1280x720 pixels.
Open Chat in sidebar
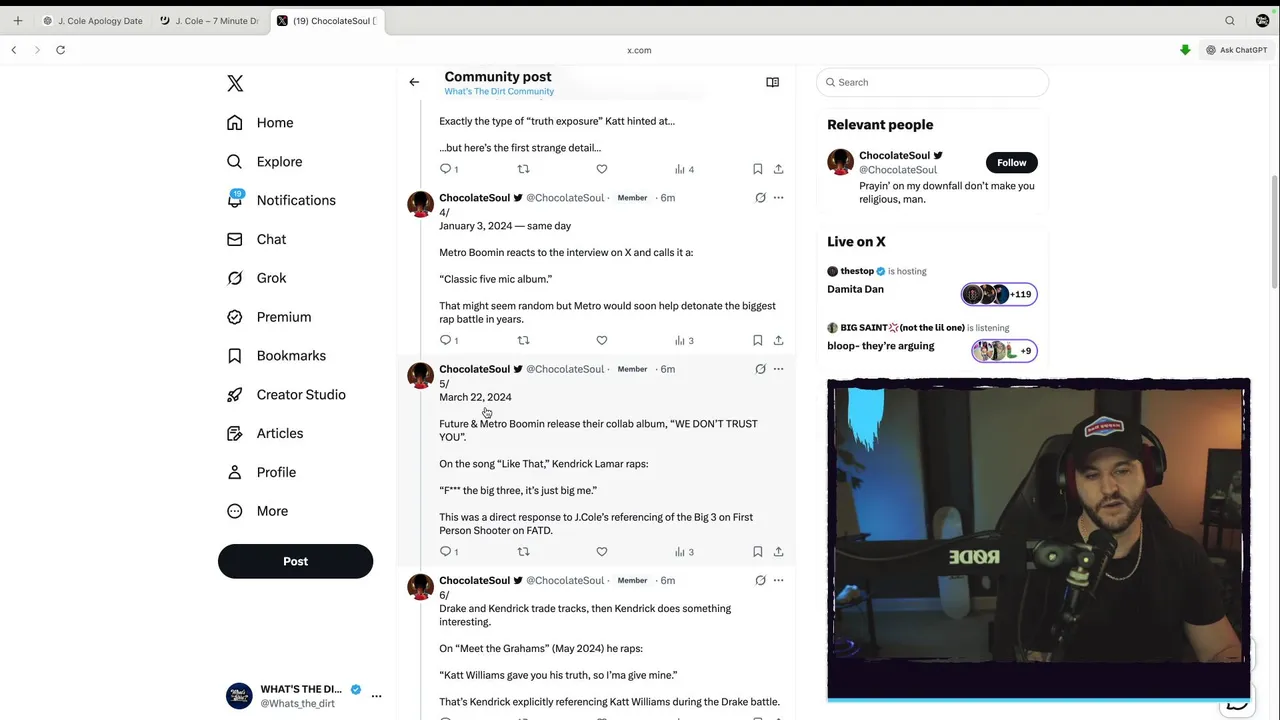click(x=256, y=240)
